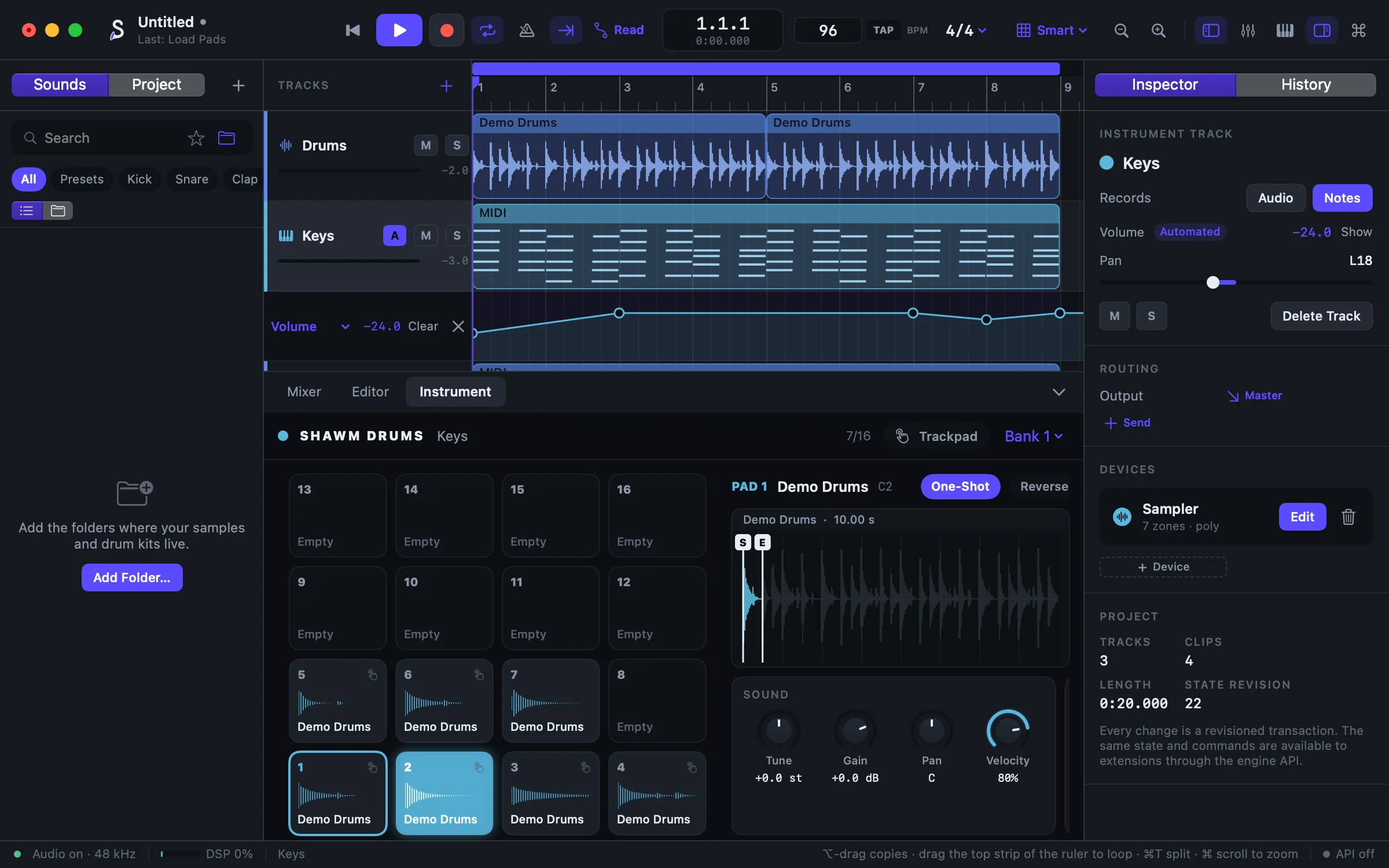Enable Reverse for Pad 1
Screen dimensions: 1389x868
coord(1044,487)
